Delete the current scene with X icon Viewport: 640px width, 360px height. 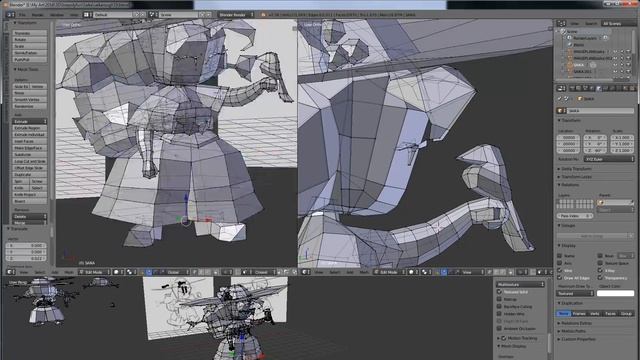coord(209,15)
